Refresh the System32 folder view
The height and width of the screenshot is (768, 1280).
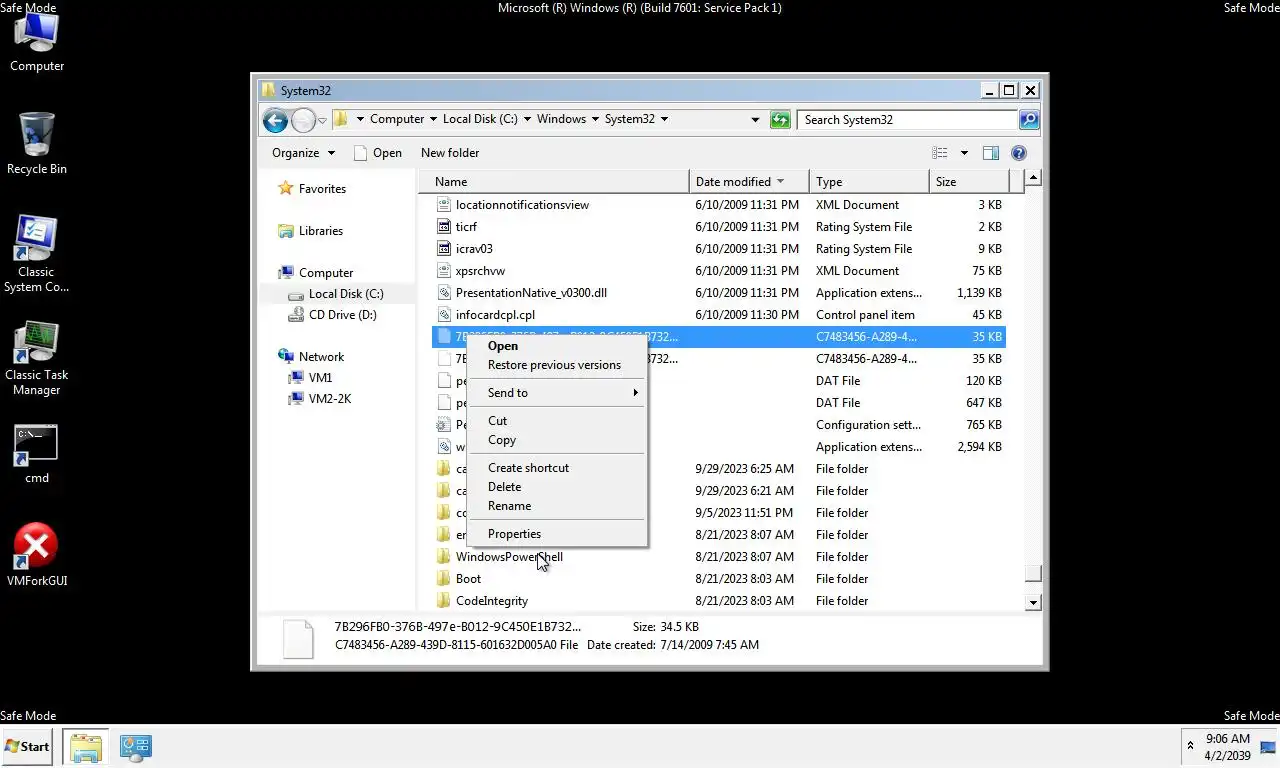click(x=780, y=120)
